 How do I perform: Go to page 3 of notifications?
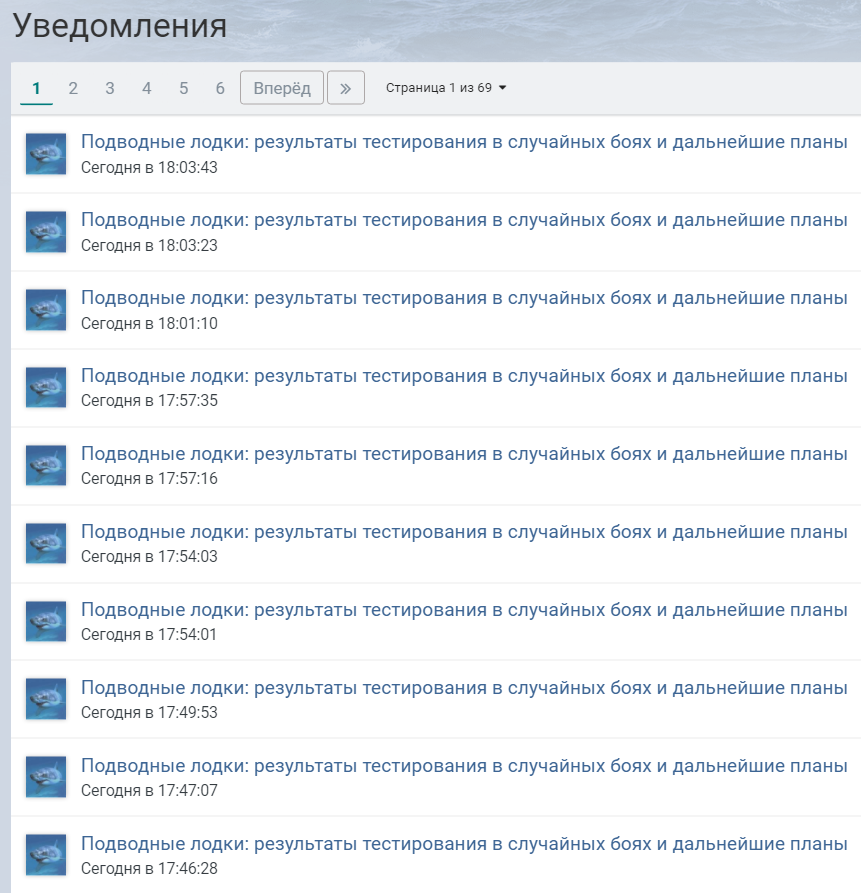(110, 88)
